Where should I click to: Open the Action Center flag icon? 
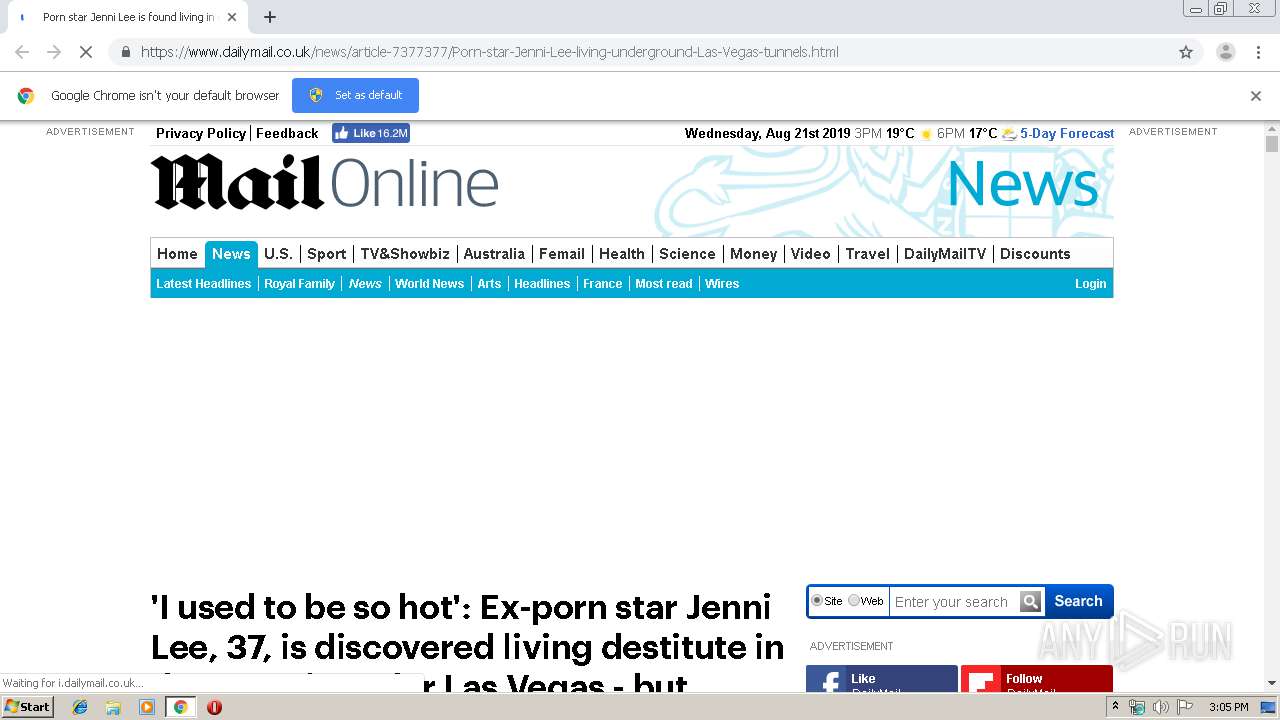[1184, 707]
